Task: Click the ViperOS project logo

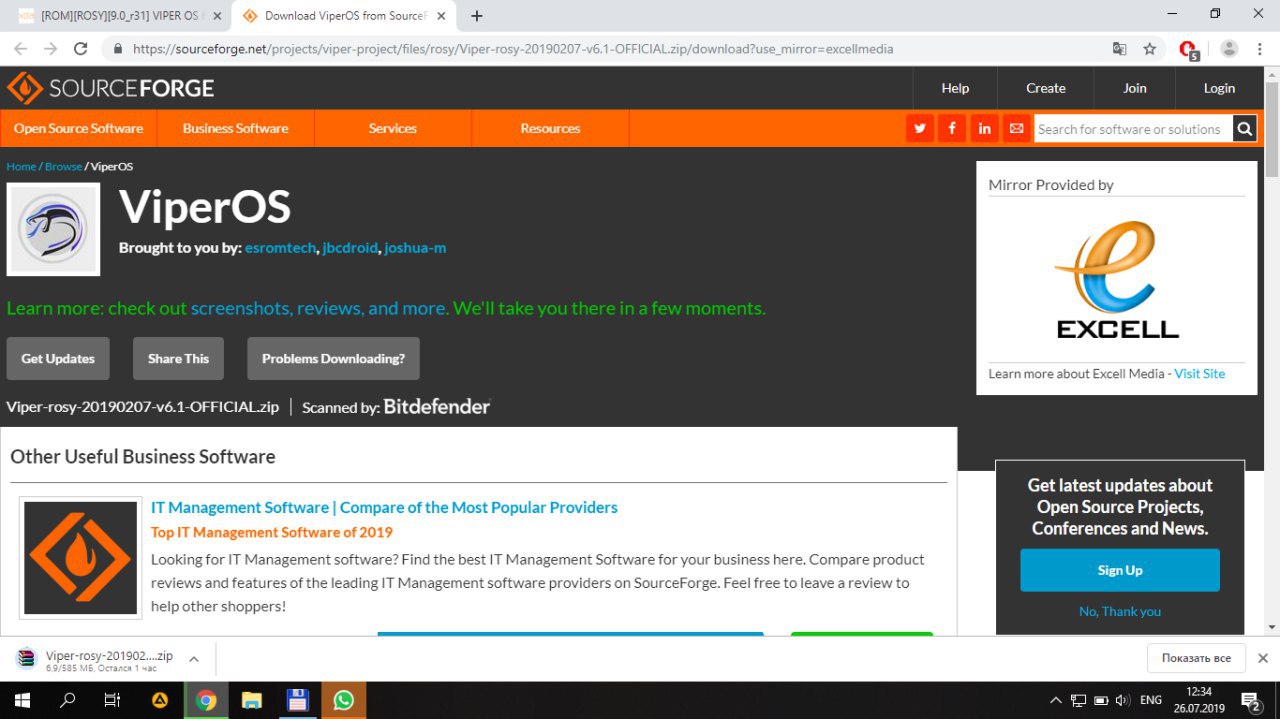Action: [53, 229]
